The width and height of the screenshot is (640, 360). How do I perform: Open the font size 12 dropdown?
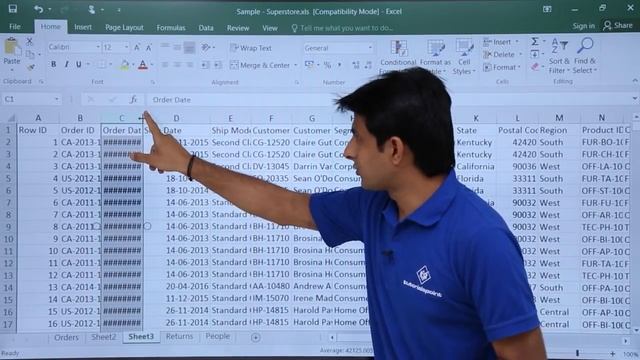click(126, 47)
